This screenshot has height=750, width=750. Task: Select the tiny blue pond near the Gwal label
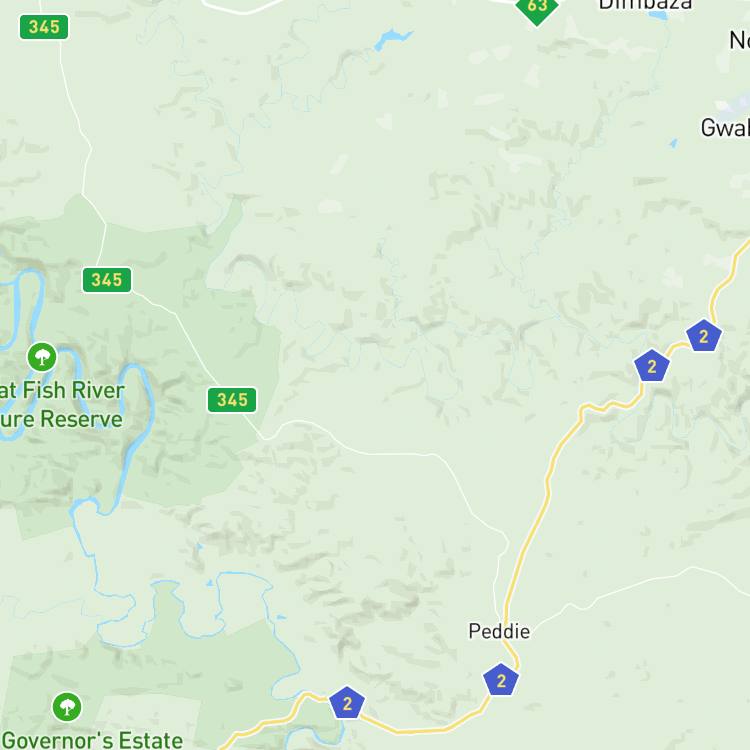pyautogui.click(x=673, y=143)
